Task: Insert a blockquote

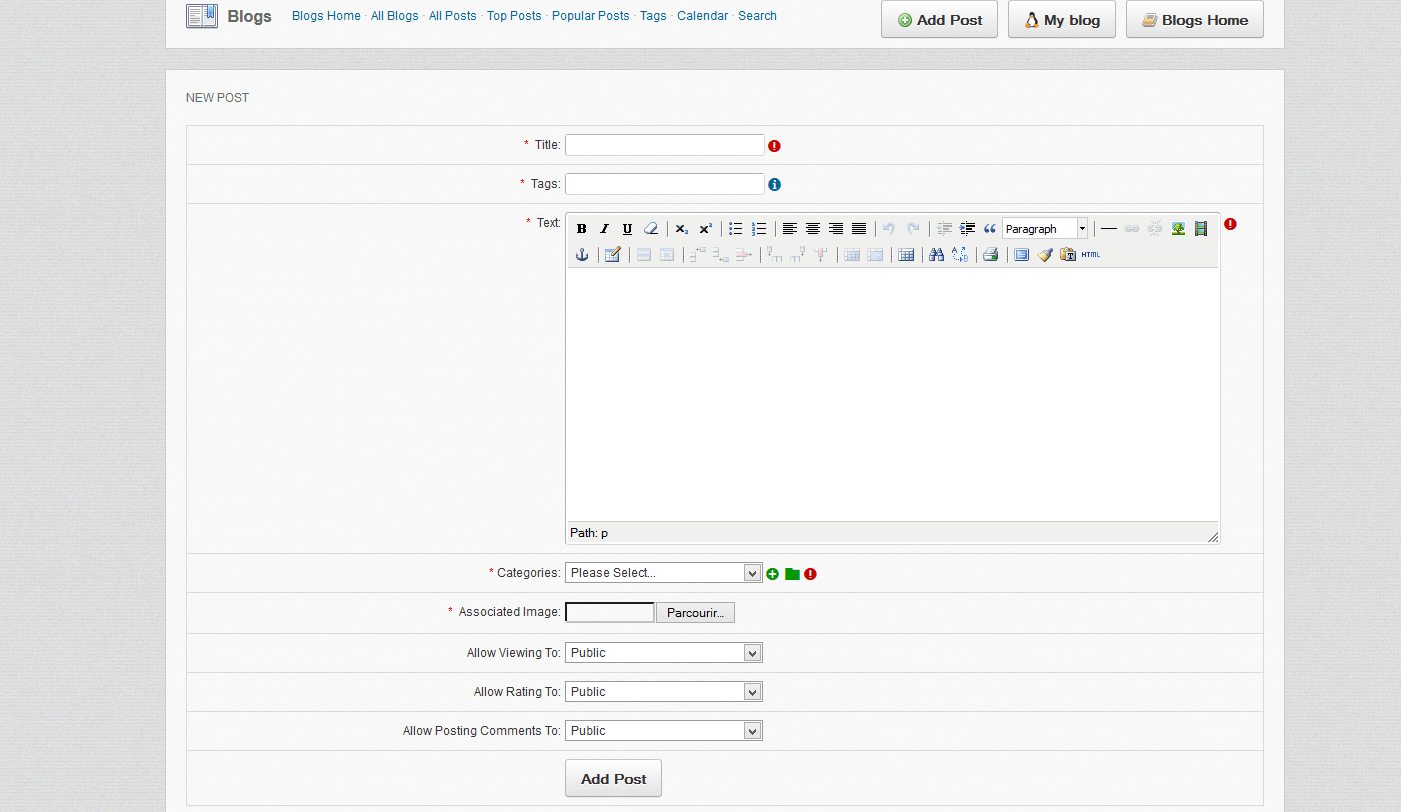Action: coord(990,229)
